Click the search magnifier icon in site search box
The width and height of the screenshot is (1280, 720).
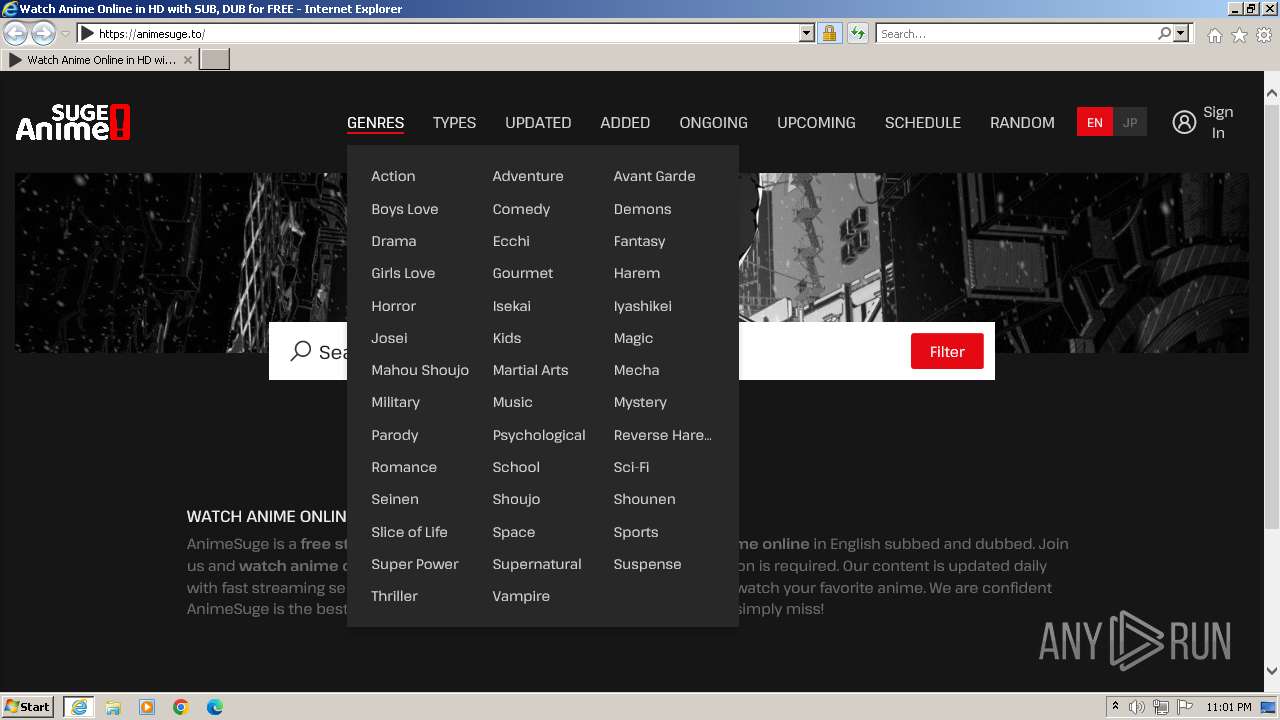click(x=301, y=351)
